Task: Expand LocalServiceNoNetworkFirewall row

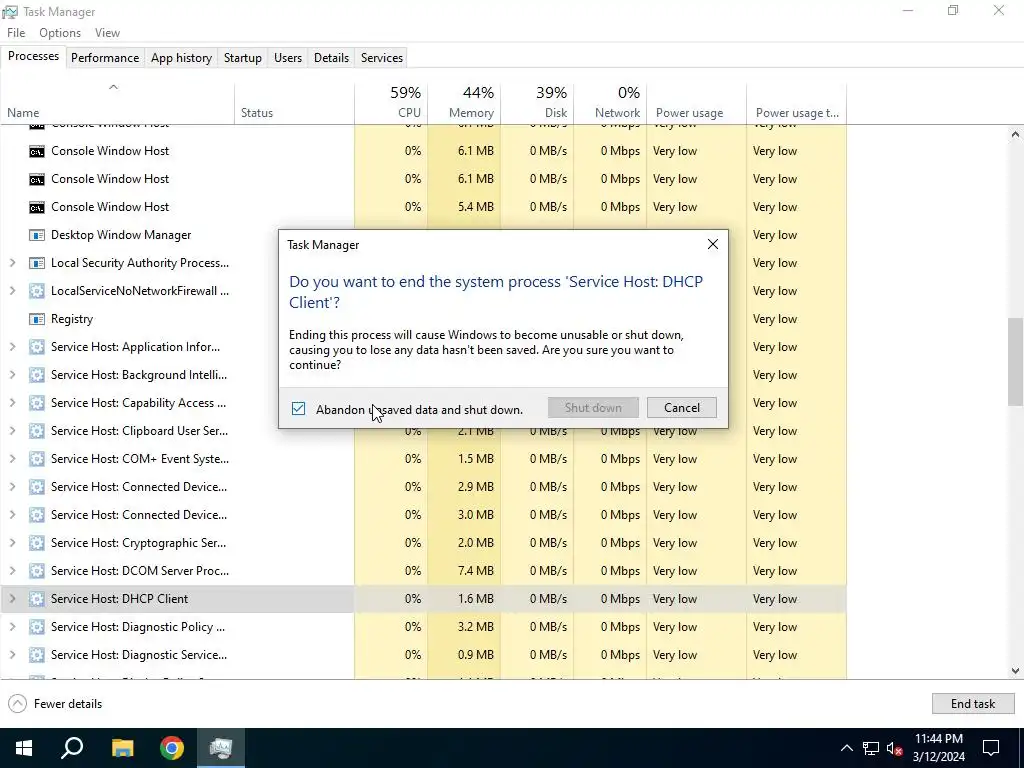Action: coord(12,291)
